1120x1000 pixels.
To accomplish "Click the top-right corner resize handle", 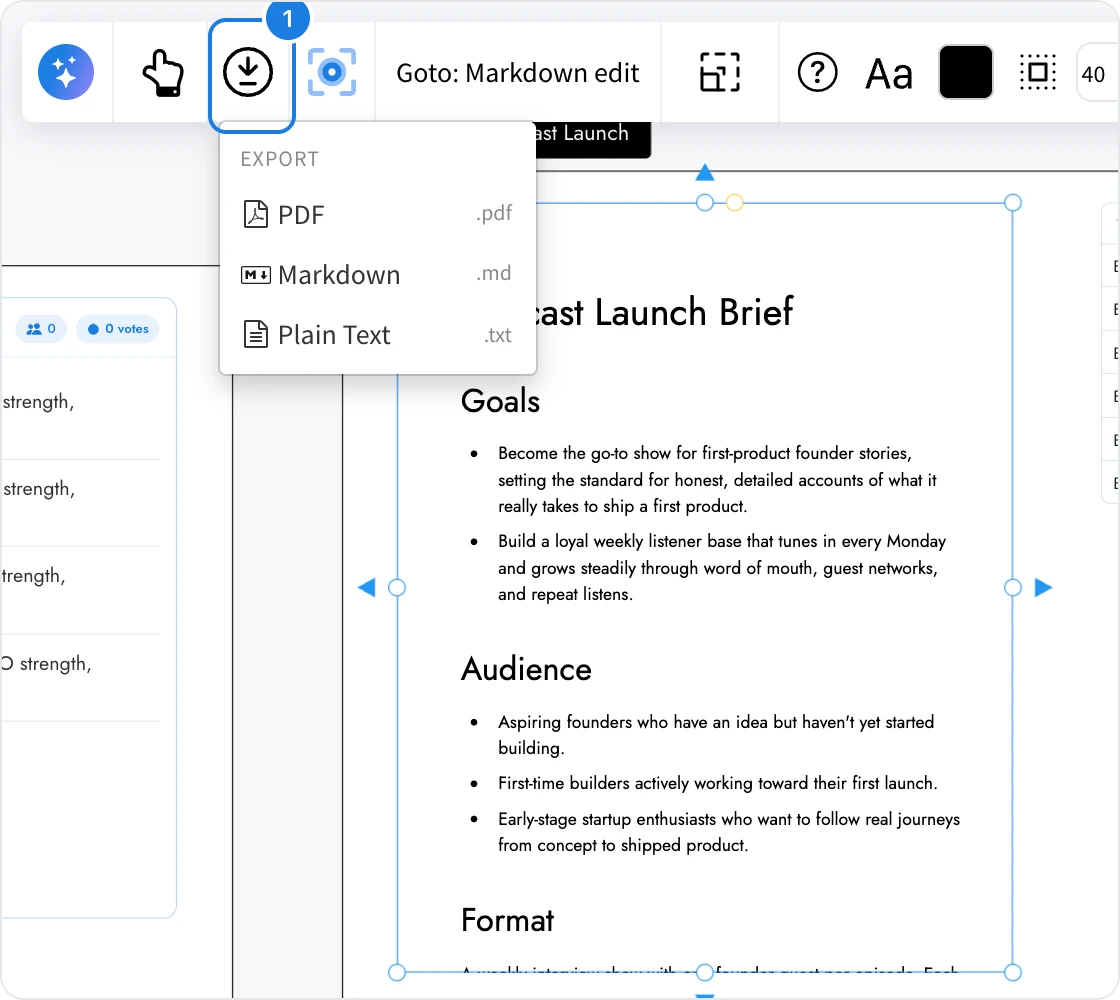I will point(1012,203).
